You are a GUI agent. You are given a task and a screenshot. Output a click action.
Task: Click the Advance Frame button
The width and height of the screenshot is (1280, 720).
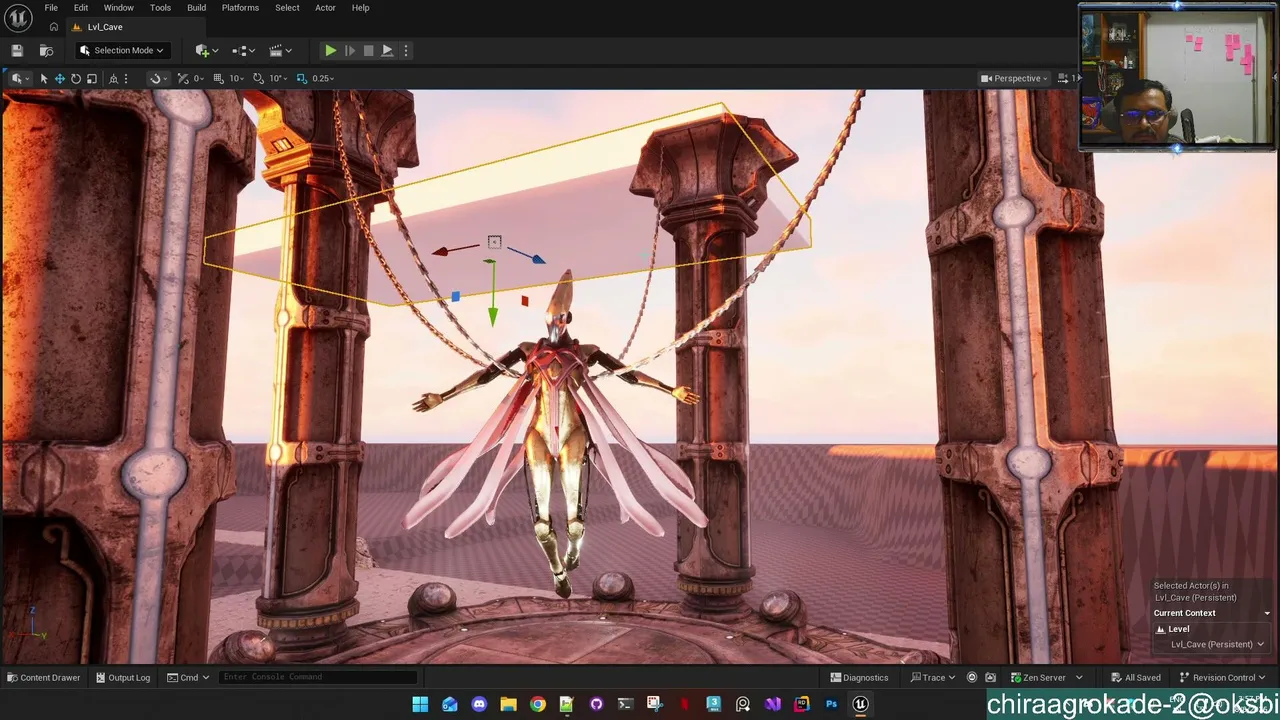349,50
